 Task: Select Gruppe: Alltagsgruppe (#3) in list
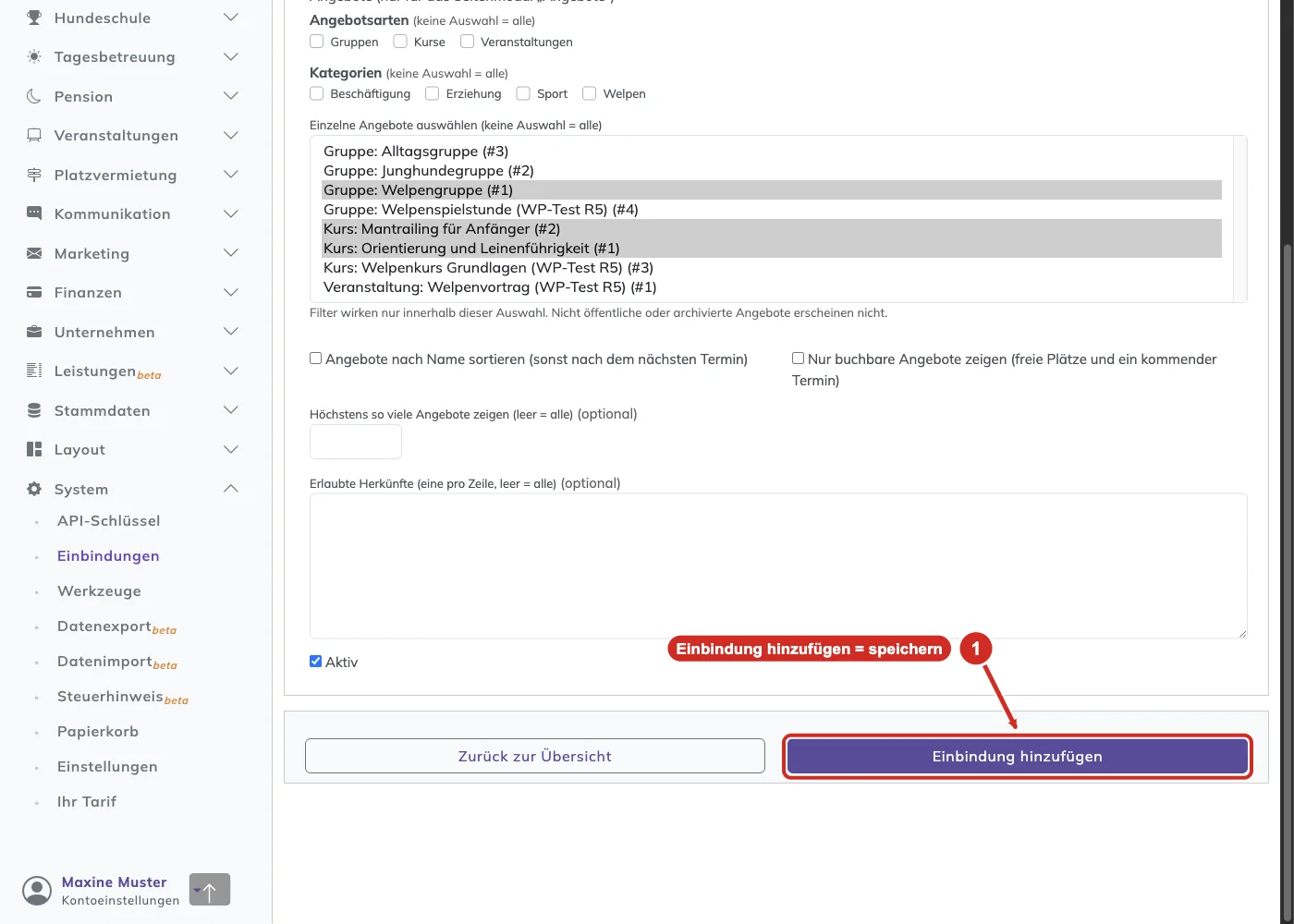[x=772, y=152]
